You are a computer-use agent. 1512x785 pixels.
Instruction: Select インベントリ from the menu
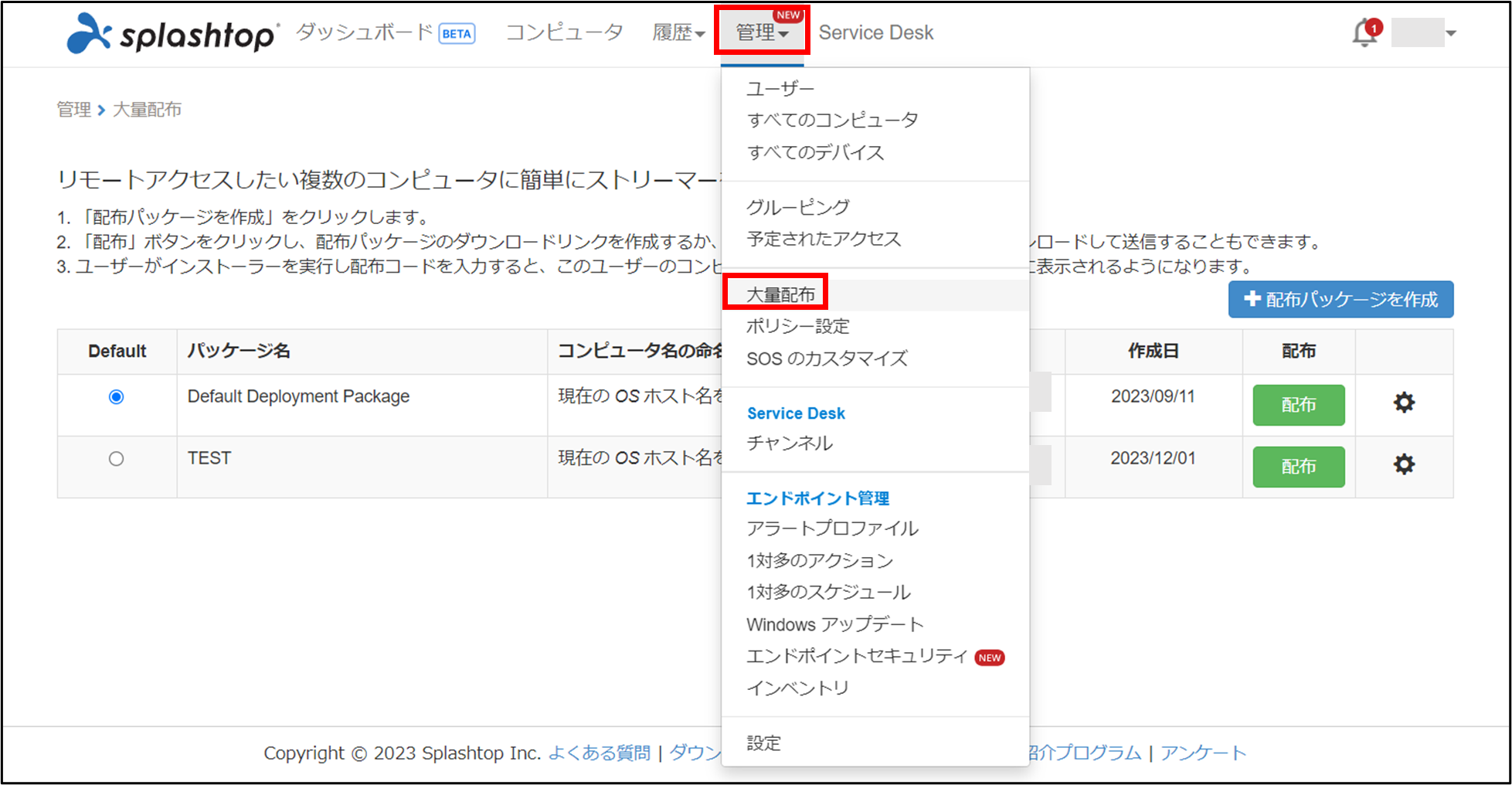coord(798,688)
